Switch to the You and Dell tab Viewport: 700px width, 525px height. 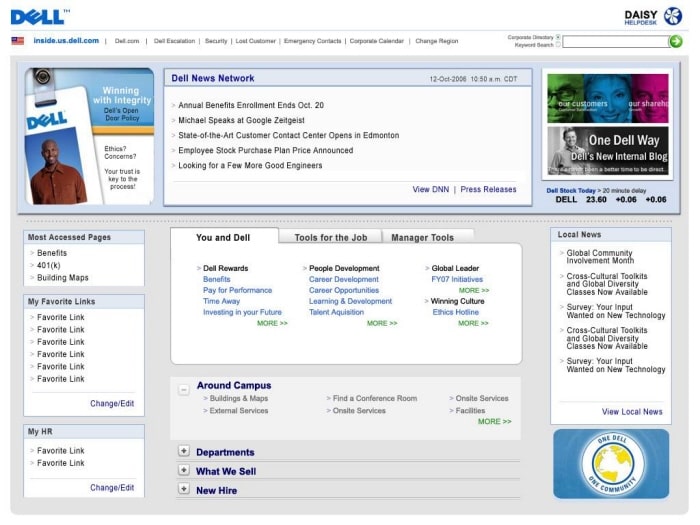(x=223, y=238)
